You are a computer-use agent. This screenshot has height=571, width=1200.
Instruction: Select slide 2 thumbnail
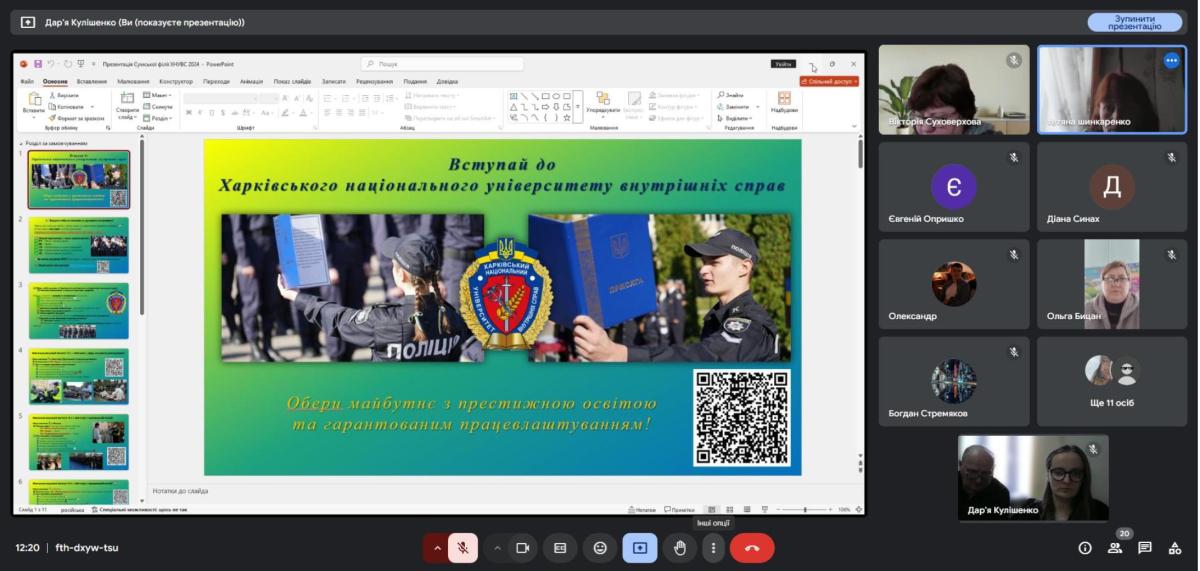click(x=79, y=245)
